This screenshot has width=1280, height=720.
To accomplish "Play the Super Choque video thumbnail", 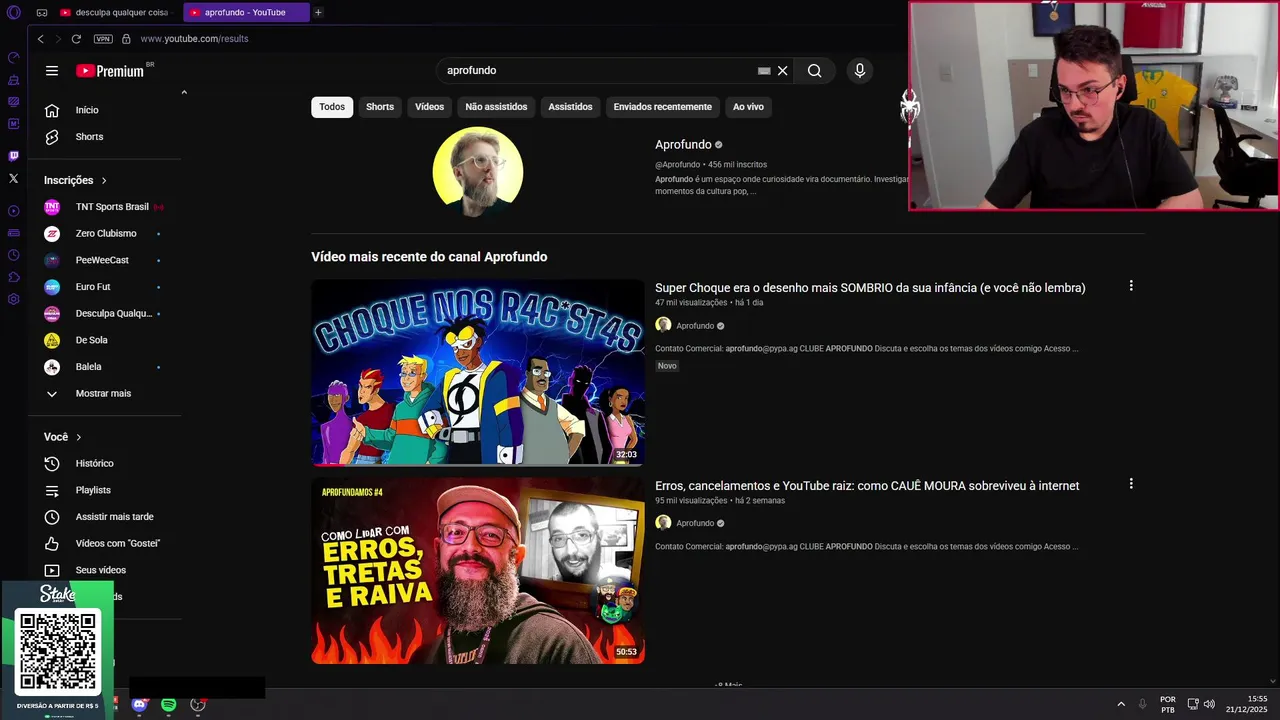I will coord(478,373).
